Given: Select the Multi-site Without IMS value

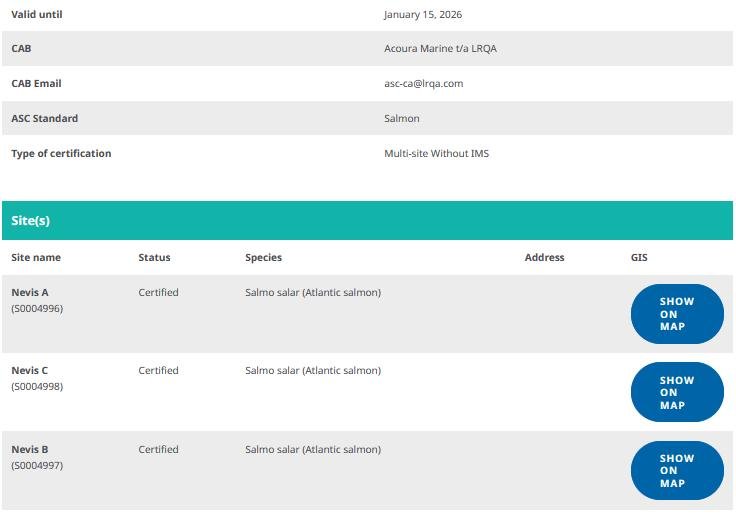Looking at the screenshot, I should pos(437,154).
